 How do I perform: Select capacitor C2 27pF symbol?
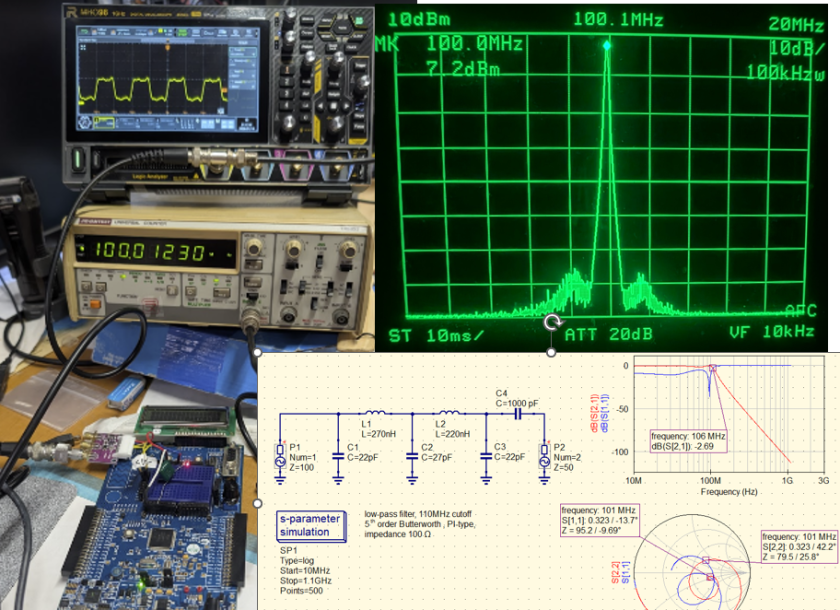[412, 455]
